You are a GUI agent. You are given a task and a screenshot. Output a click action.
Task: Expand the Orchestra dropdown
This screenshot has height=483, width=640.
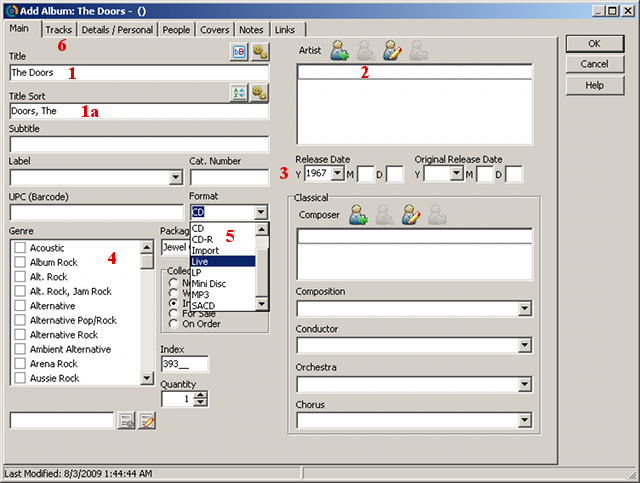tap(525, 384)
